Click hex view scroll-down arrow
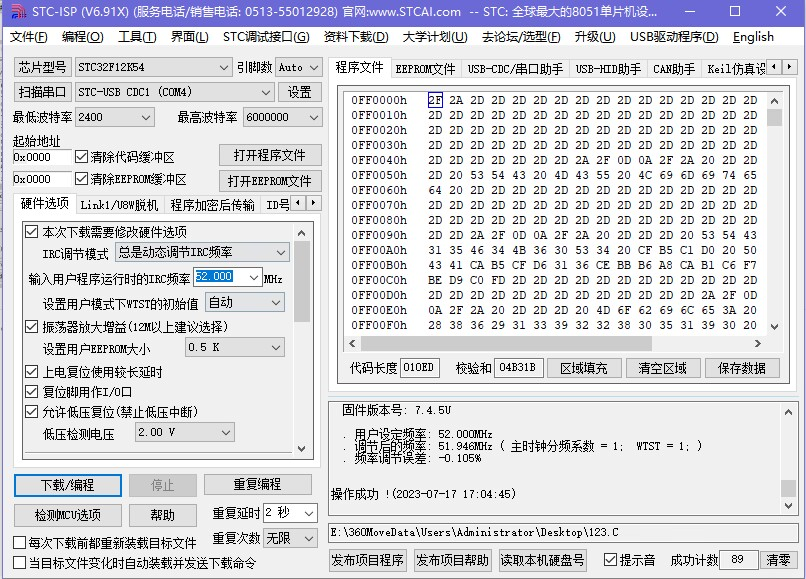Screen dimensions: 806x579 coord(775,327)
